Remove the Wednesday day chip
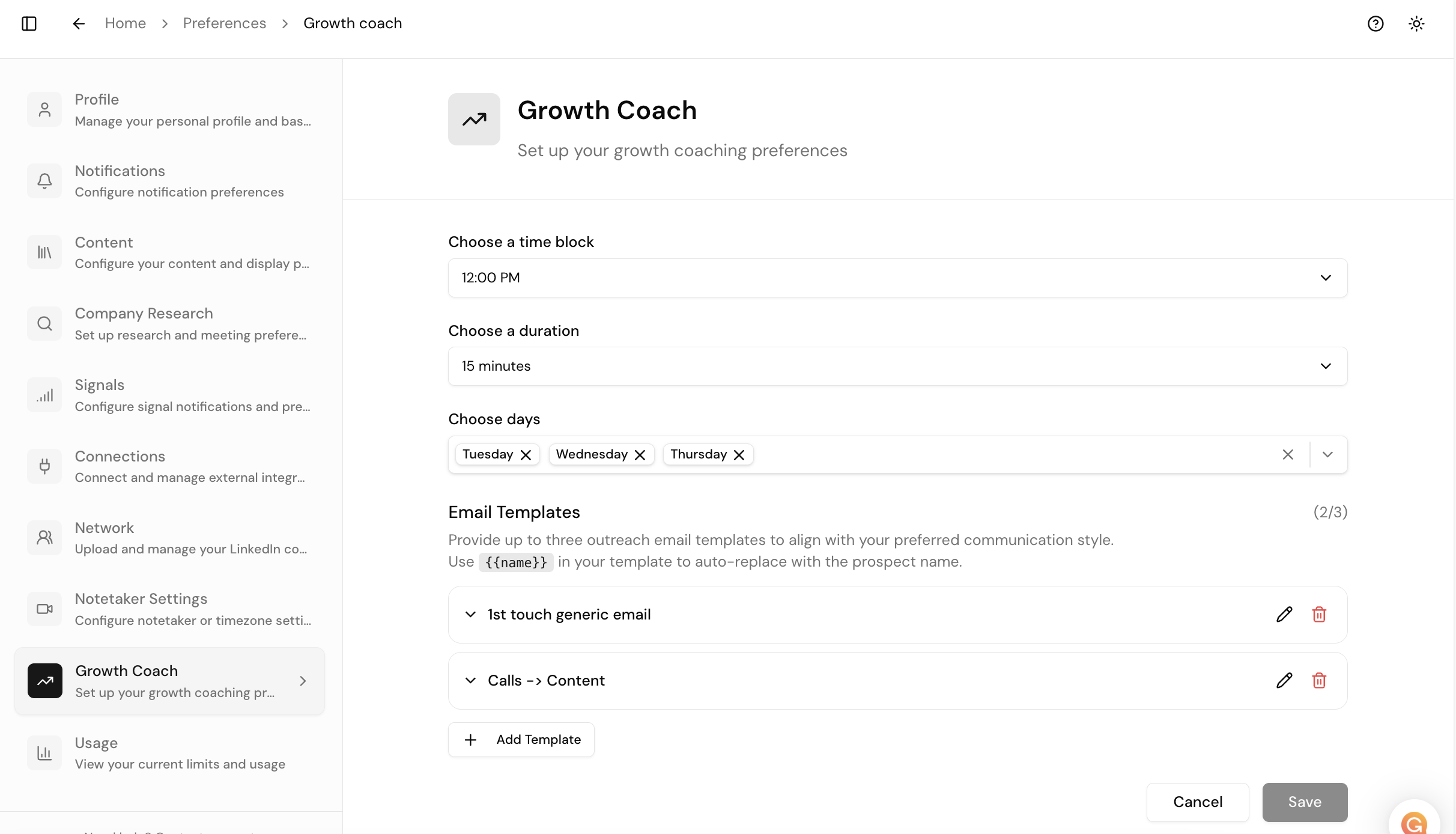 [640, 454]
